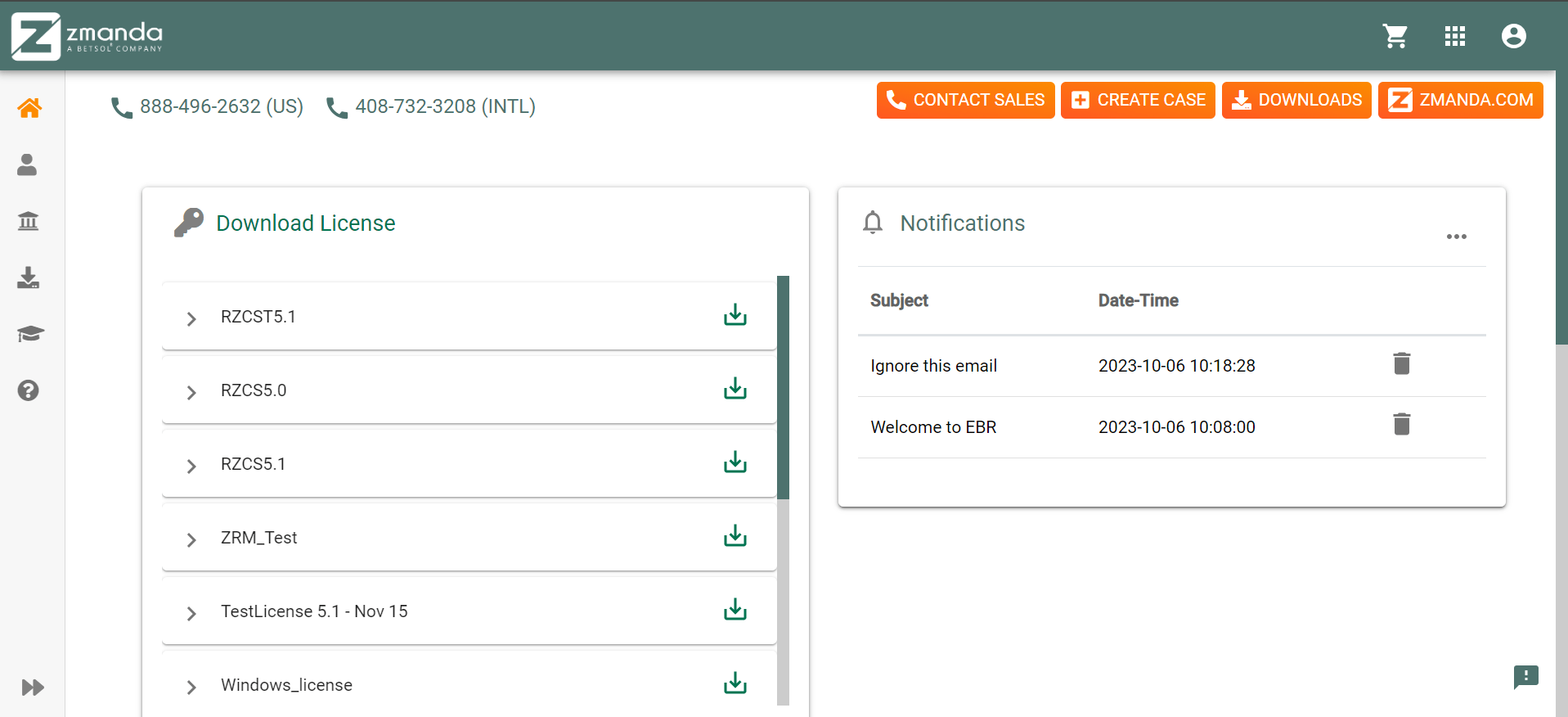
Task: Expand the ZRM_Test license row
Action: click(191, 539)
